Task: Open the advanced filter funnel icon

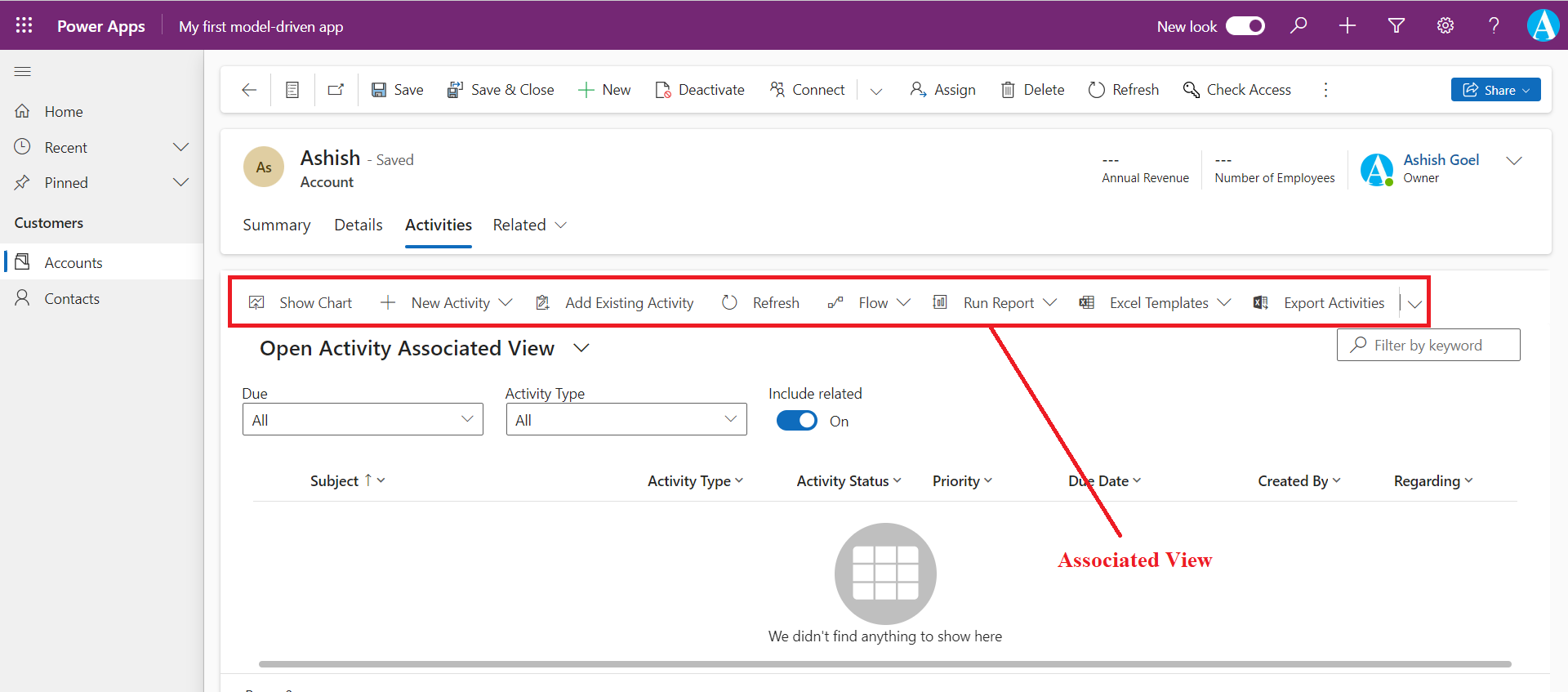Action: (1396, 25)
